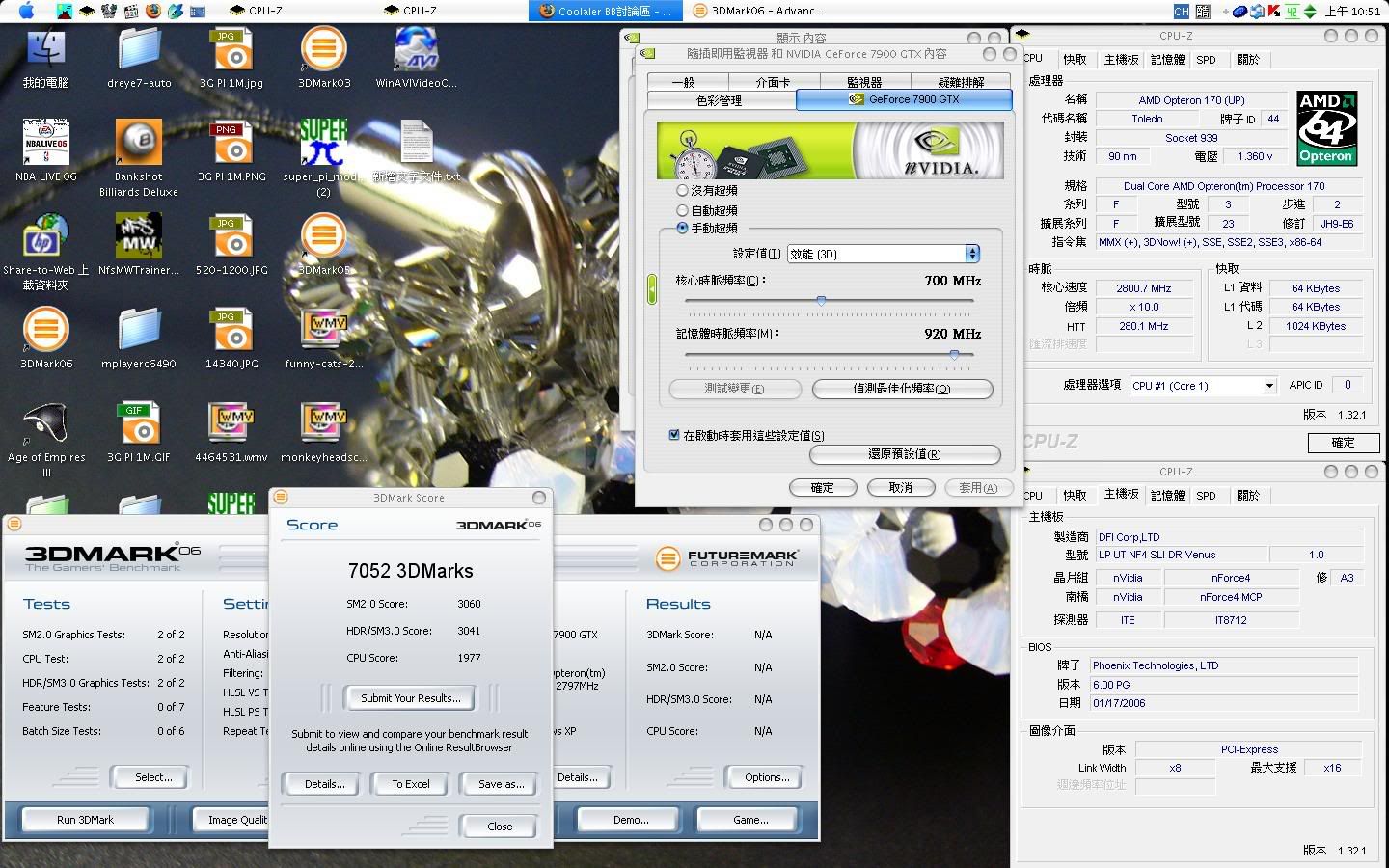
Task: Open the 520-1200.JPG file
Action: (231, 245)
